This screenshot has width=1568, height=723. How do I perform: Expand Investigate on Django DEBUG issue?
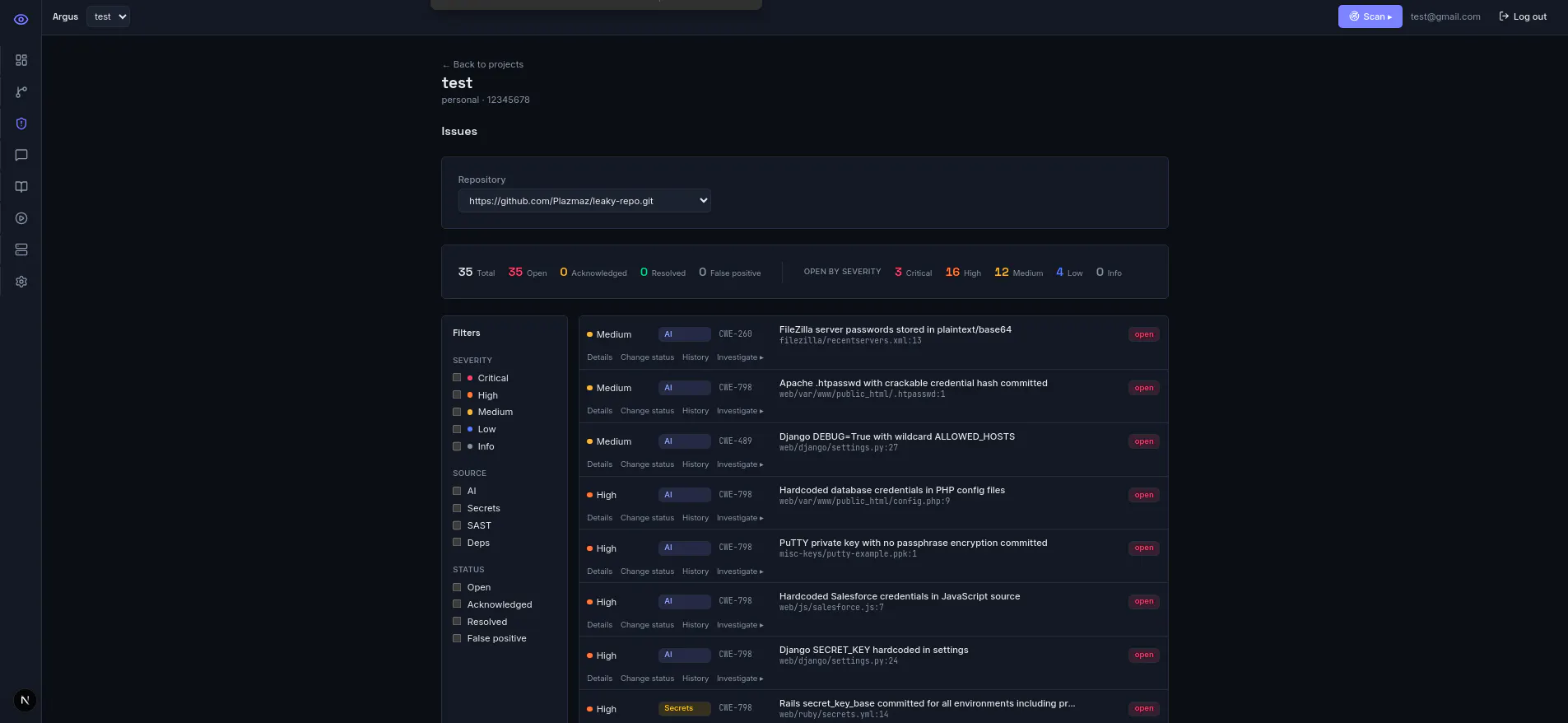click(740, 464)
